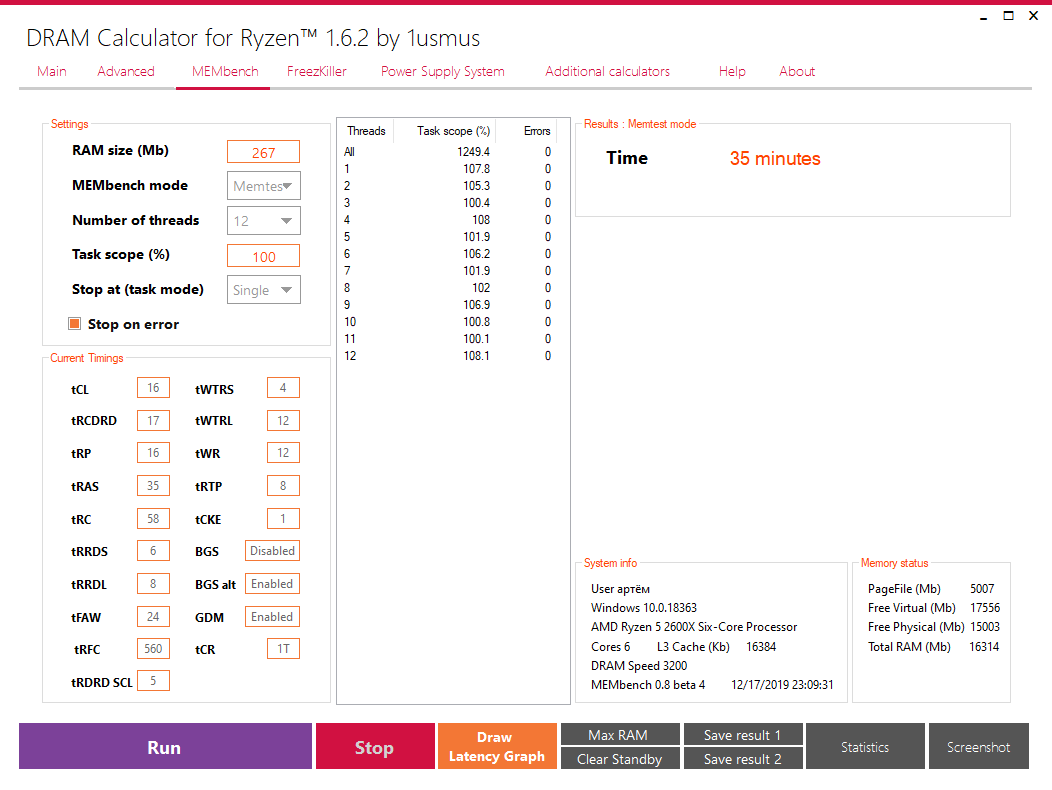Open the Number of threads dropdown
The height and width of the screenshot is (790, 1052).
pyautogui.click(x=264, y=221)
